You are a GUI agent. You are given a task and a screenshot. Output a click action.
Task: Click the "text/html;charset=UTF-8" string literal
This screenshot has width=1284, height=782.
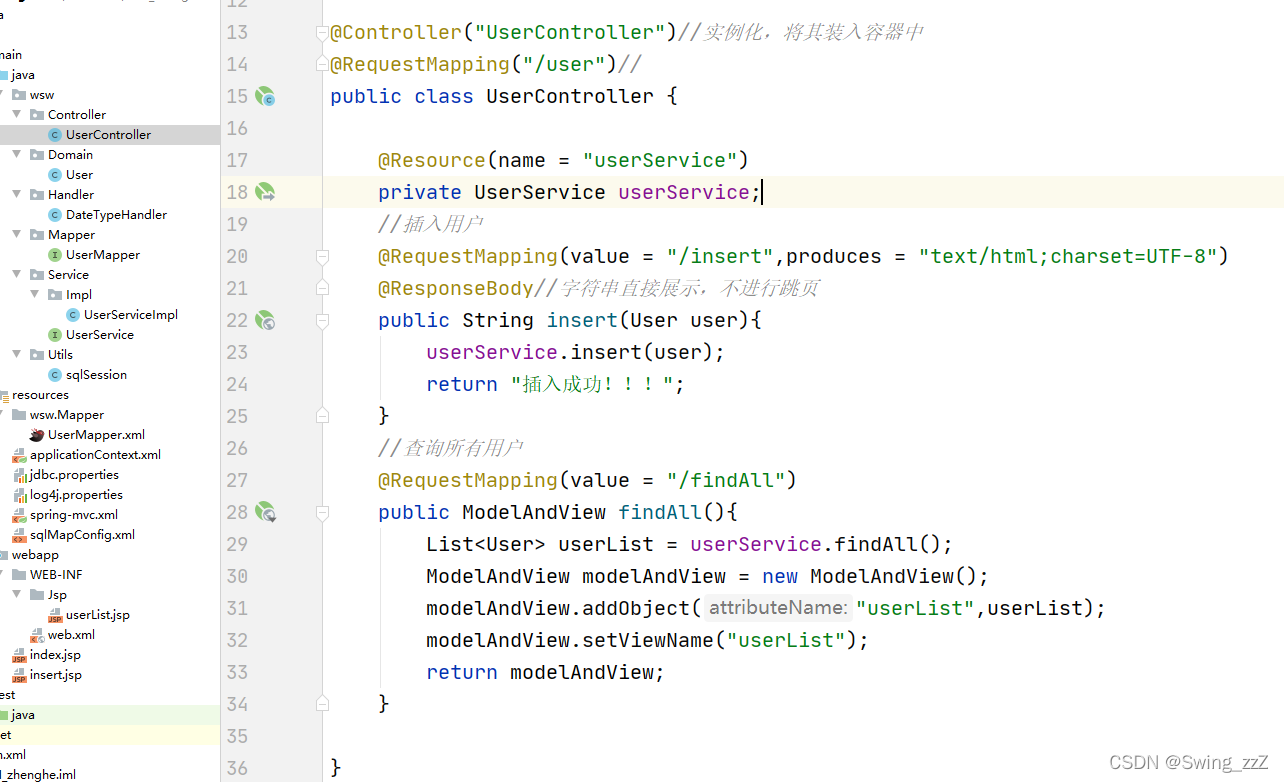pos(1068,256)
